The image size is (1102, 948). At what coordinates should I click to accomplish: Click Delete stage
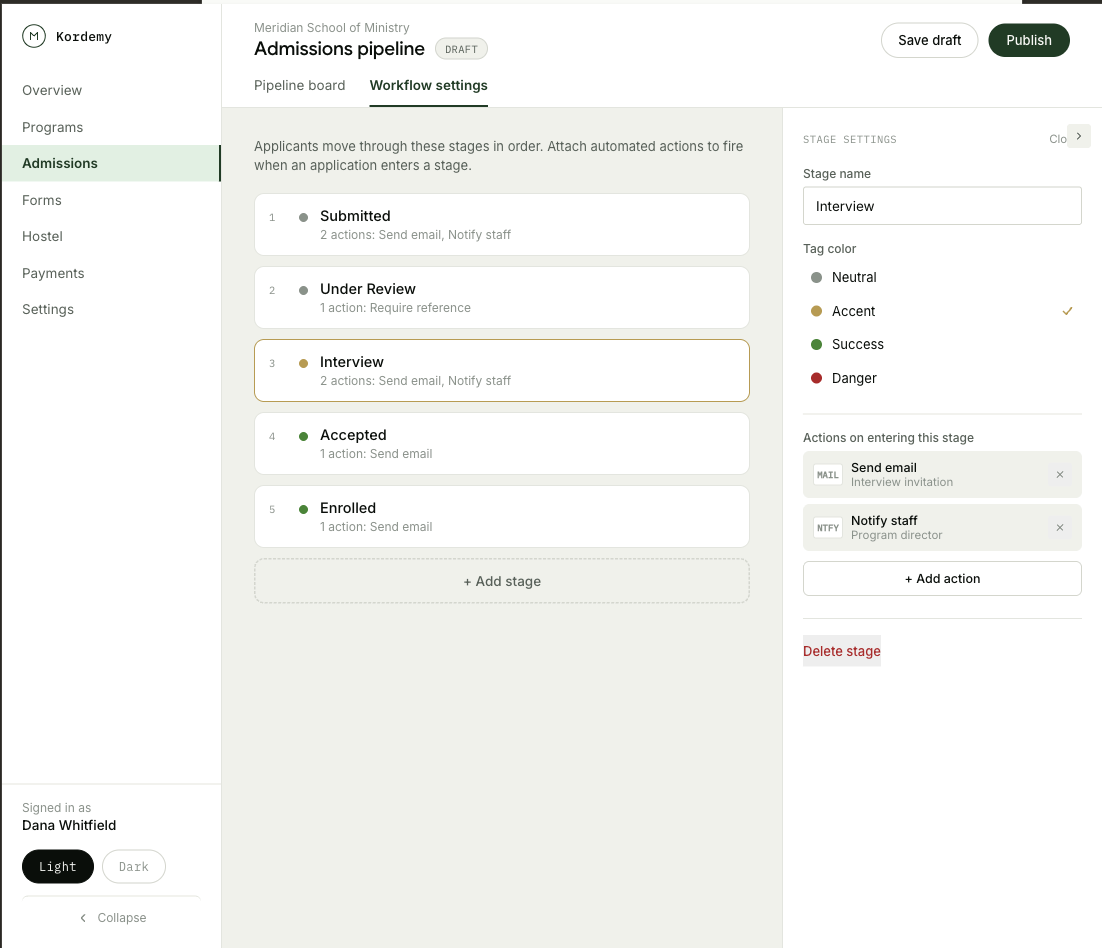pyautogui.click(x=841, y=651)
